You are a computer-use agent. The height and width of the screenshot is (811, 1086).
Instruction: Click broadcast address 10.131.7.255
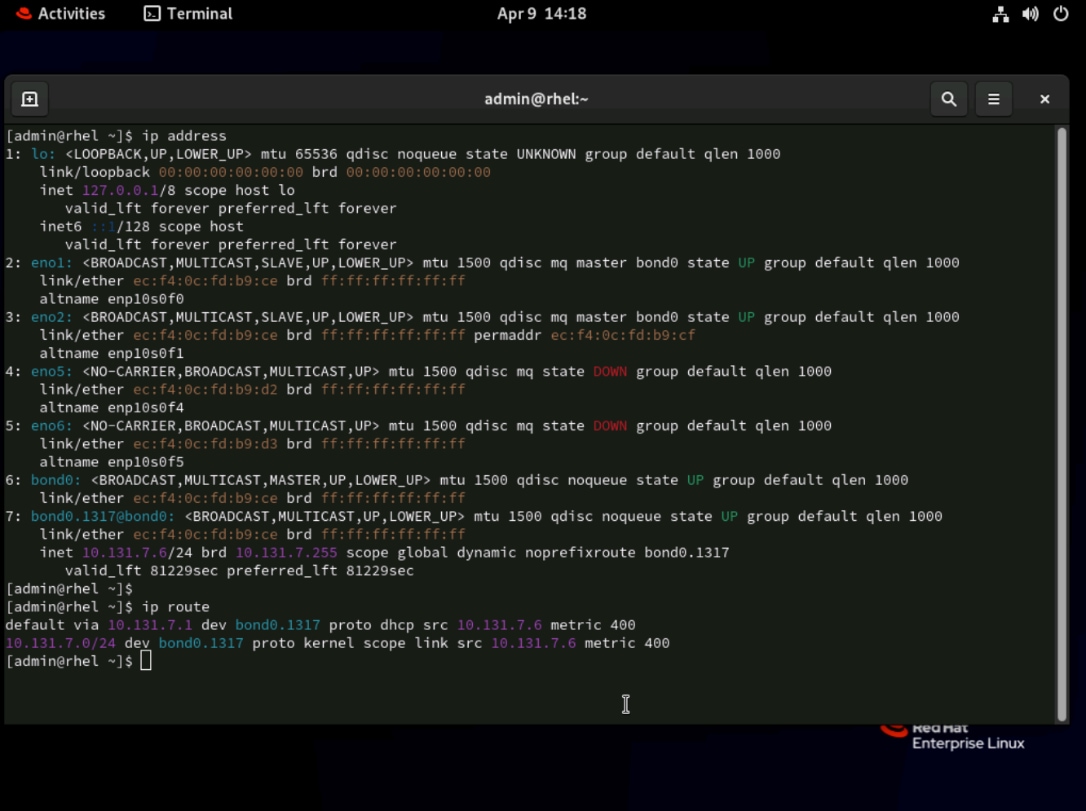pyautogui.click(x=287, y=553)
